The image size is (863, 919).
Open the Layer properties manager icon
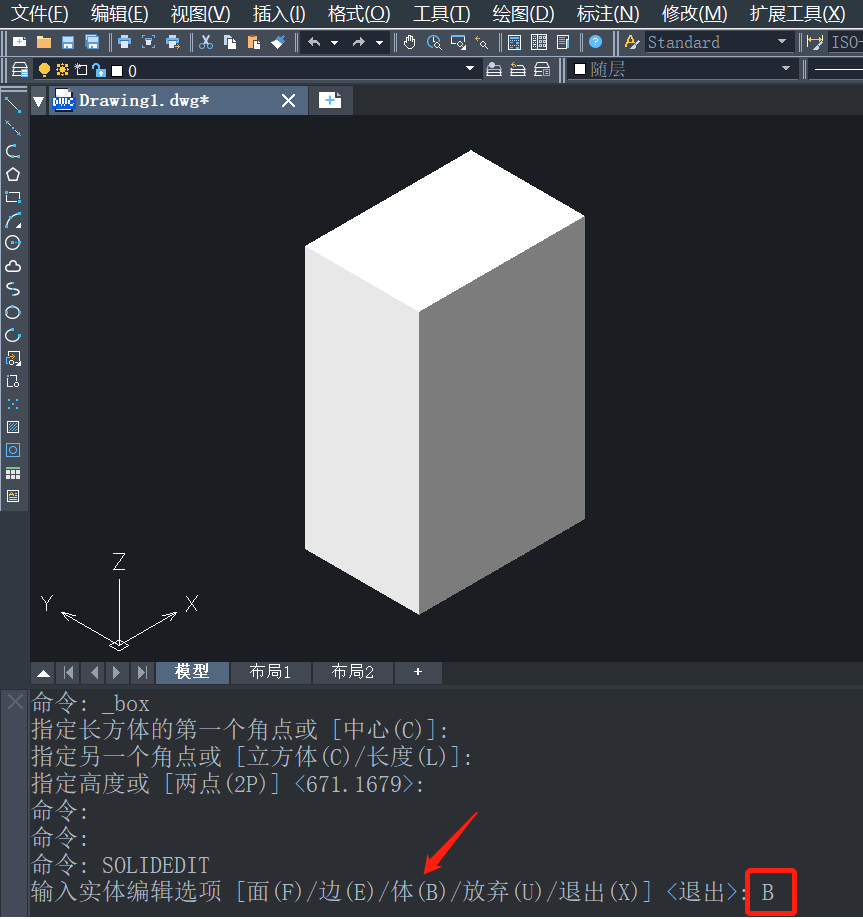point(19,70)
